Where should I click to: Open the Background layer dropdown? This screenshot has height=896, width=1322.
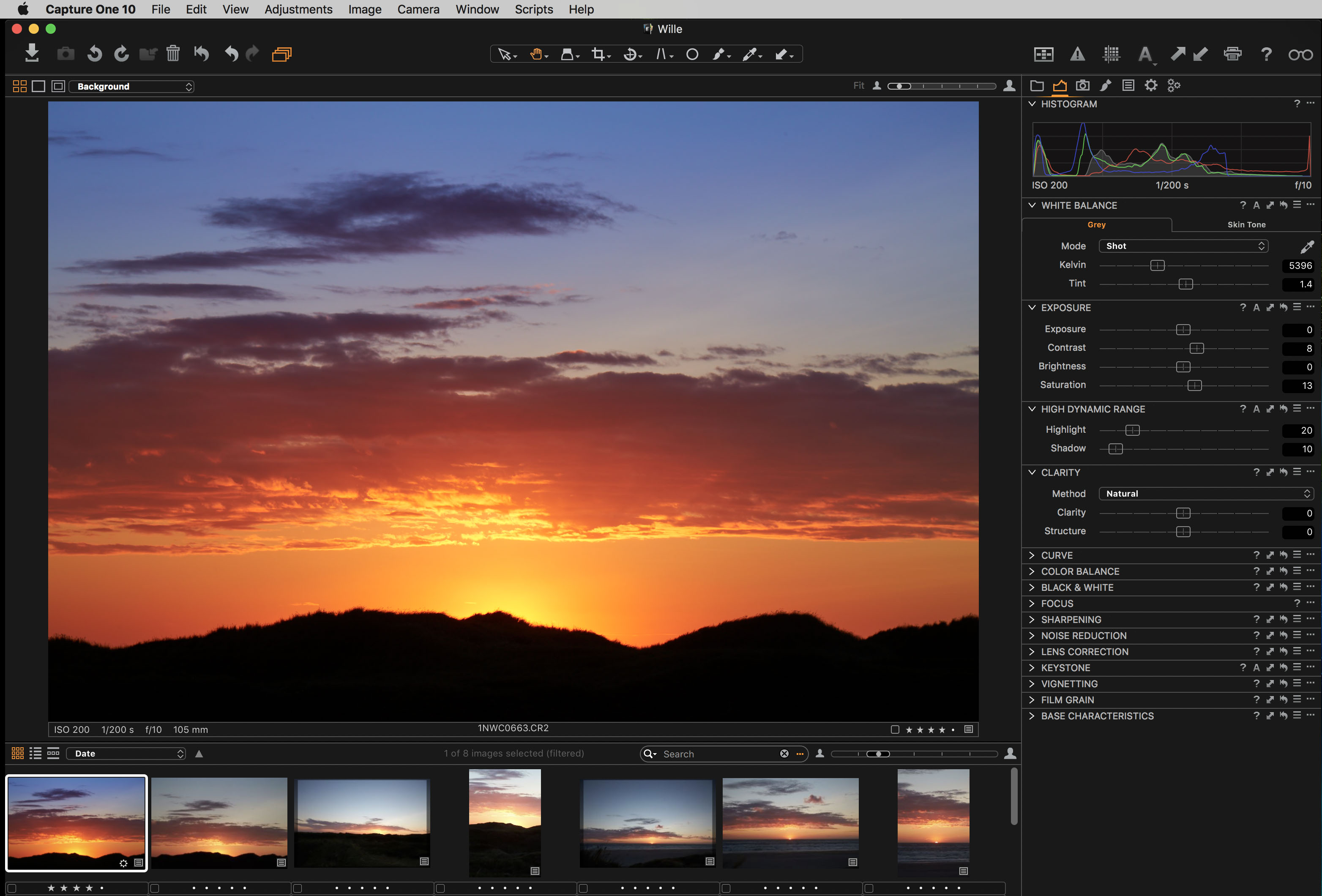pyautogui.click(x=131, y=87)
